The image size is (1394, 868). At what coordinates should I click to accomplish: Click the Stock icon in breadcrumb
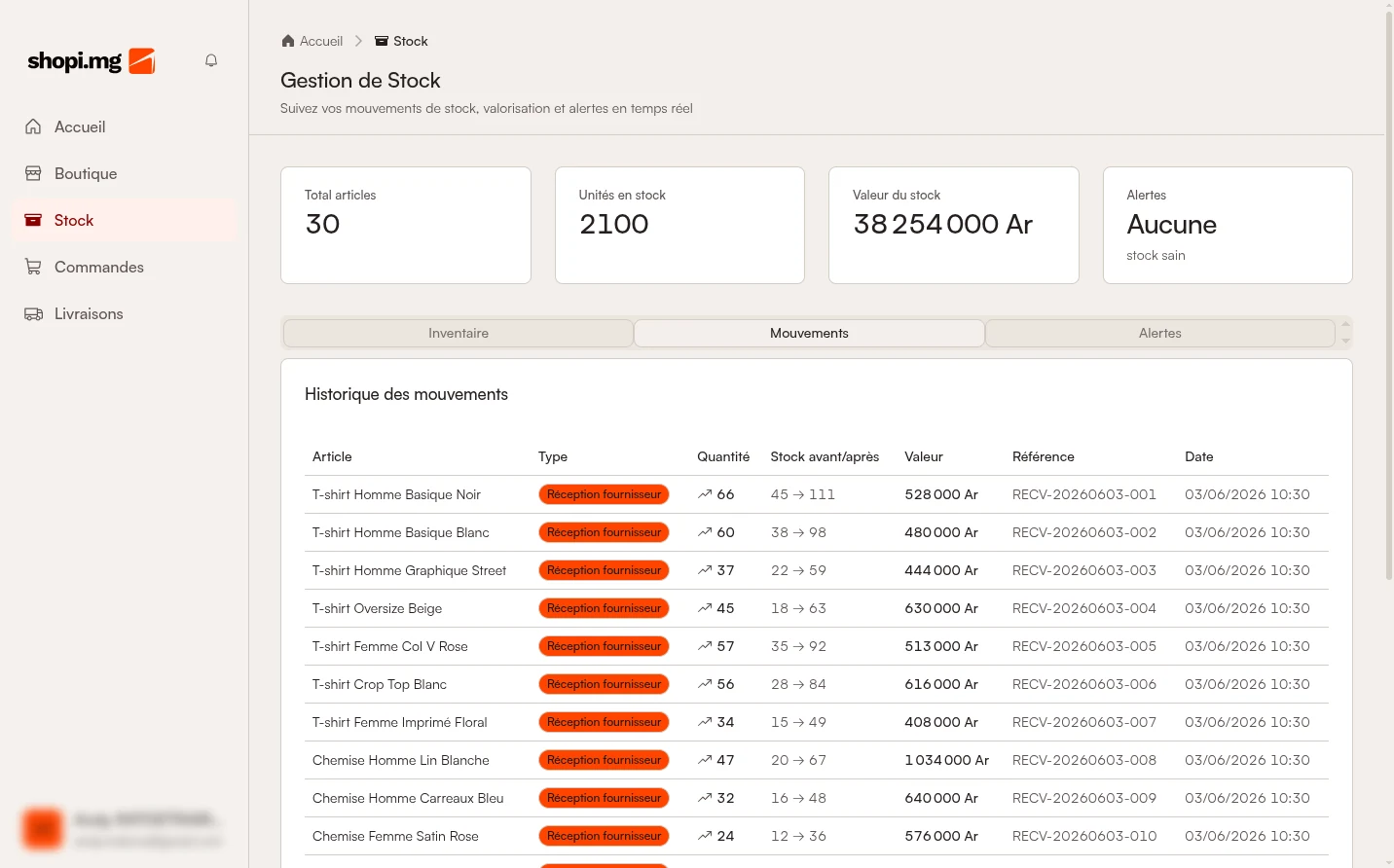pos(382,41)
